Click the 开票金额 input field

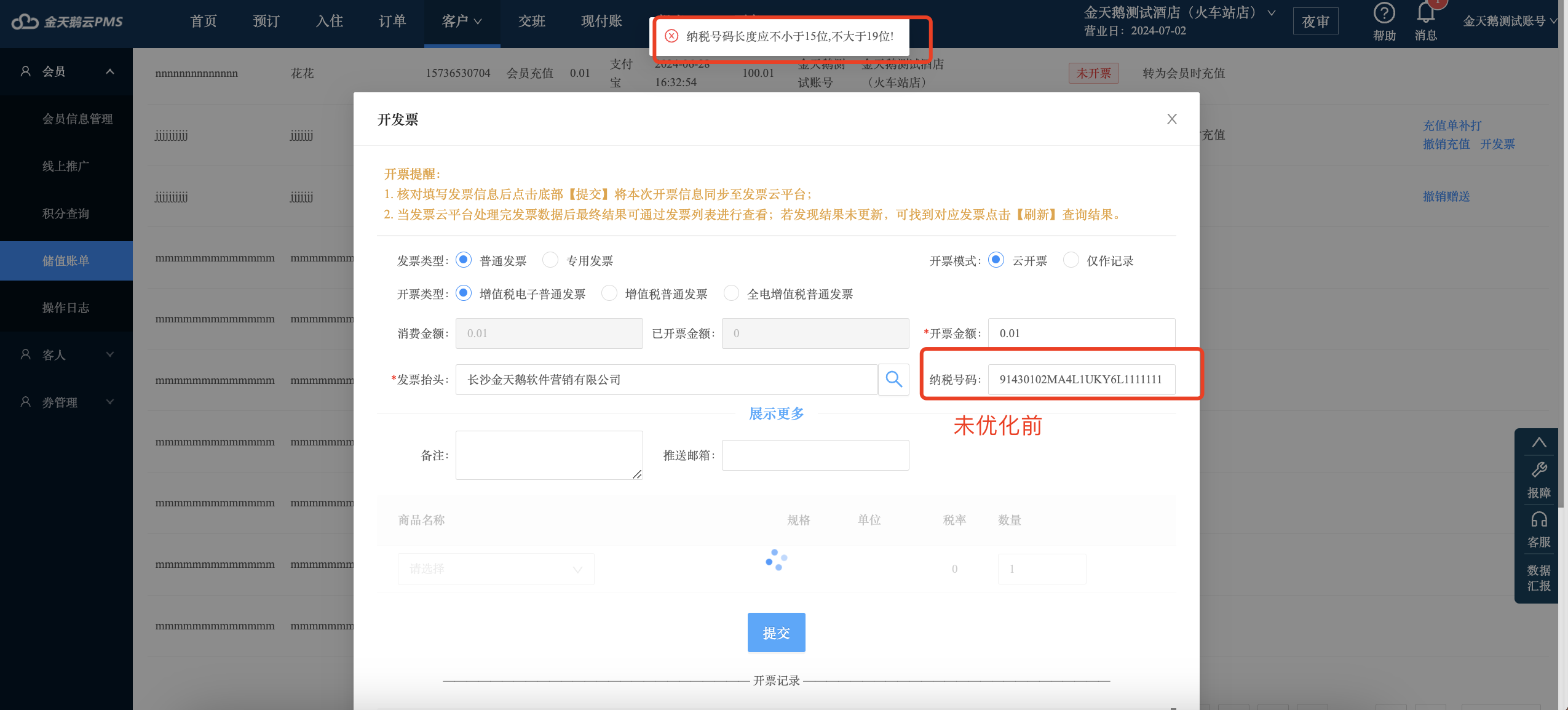coord(1082,333)
